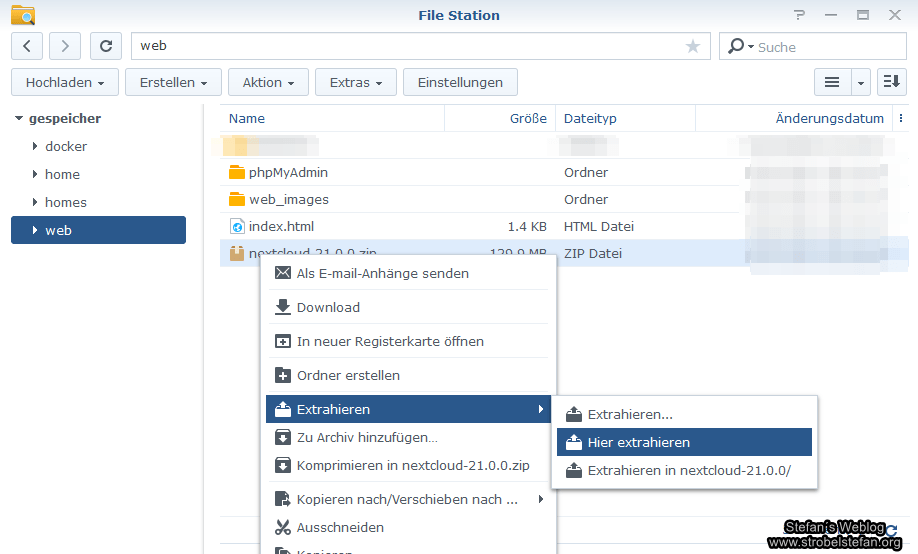Viewport: 918px width, 554px height.
Task: Click the Zu Archiv hinzufügen icon
Action: pos(283,437)
